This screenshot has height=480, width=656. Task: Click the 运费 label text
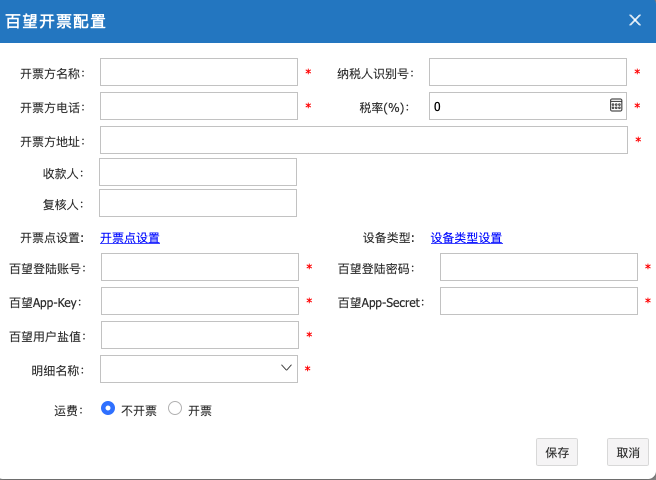69,411
